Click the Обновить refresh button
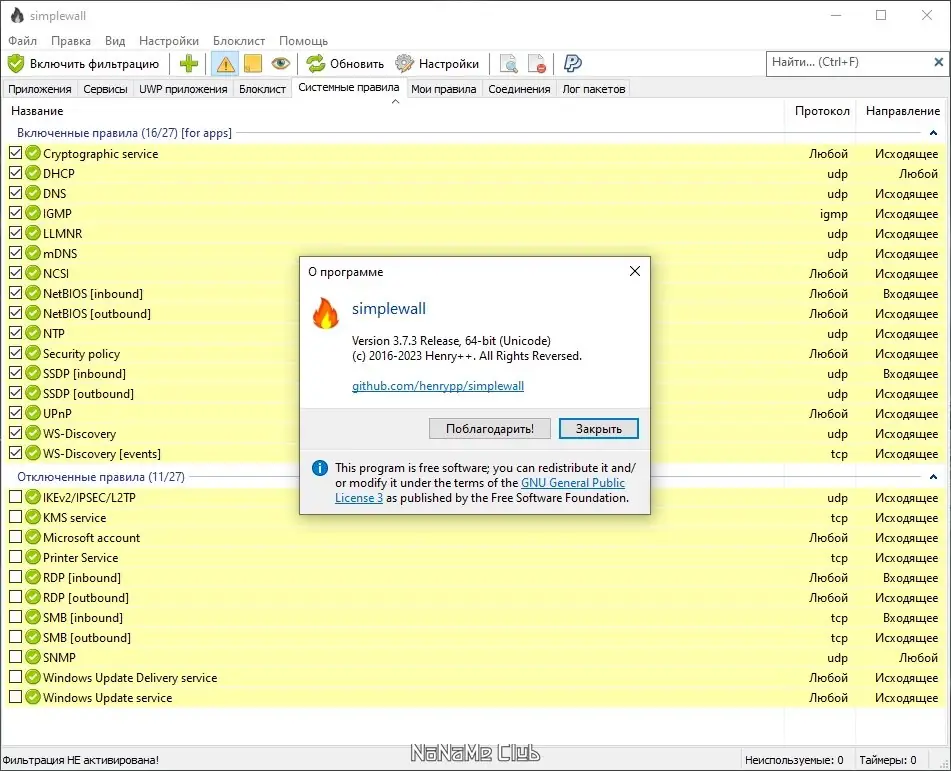Screen dimensions: 951x771 (x=345, y=63)
